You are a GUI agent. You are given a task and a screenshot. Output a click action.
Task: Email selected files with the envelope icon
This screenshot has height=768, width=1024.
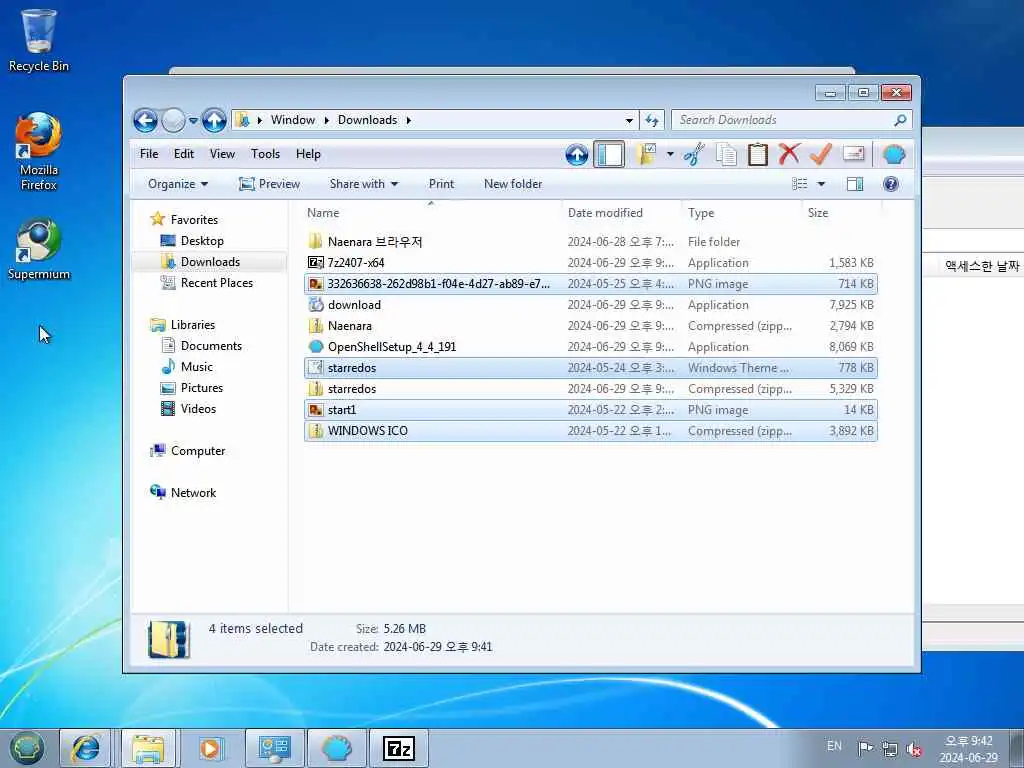(x=854, y=153)
